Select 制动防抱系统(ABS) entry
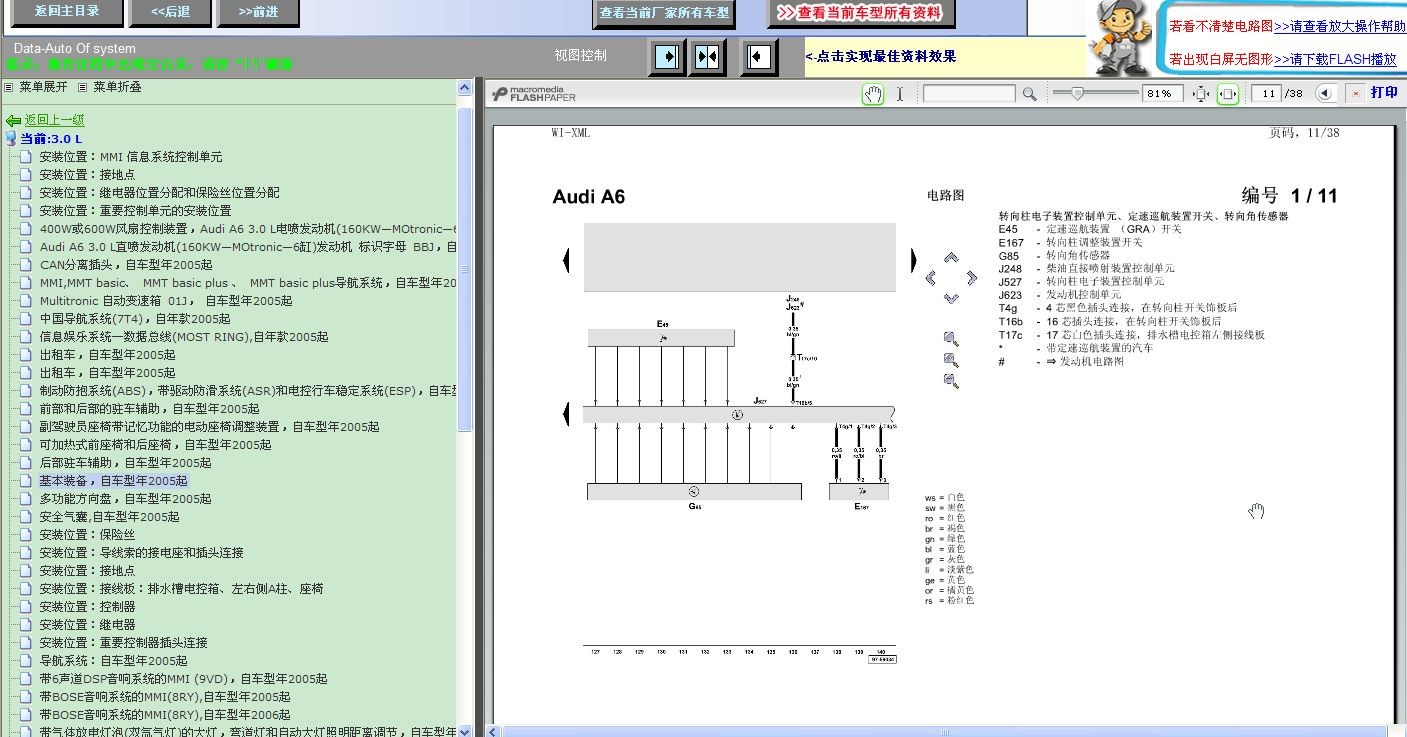1407x737 pixels. (x=248, y=391)
